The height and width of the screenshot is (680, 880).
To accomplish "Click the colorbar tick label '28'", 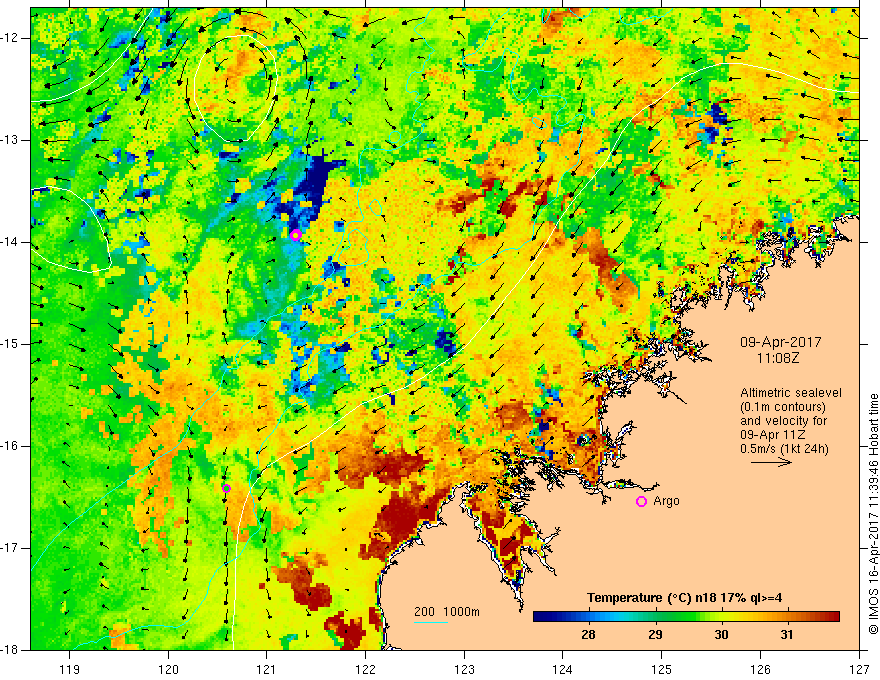I will tap(588, 635).
